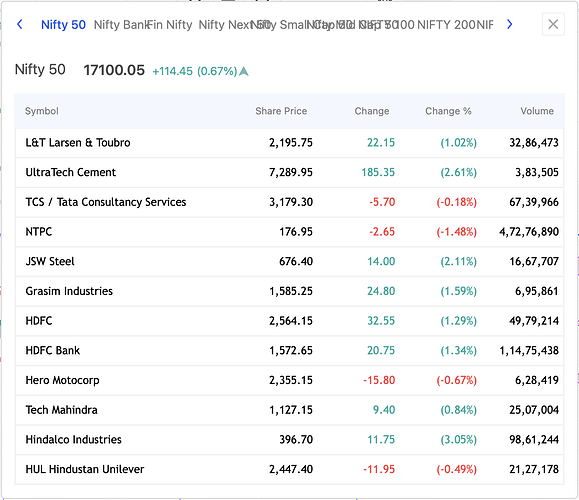Switch to the Nifty Bank tab
Image resolution: width=579 pixels, height=500 pixels.
(120, 25)
